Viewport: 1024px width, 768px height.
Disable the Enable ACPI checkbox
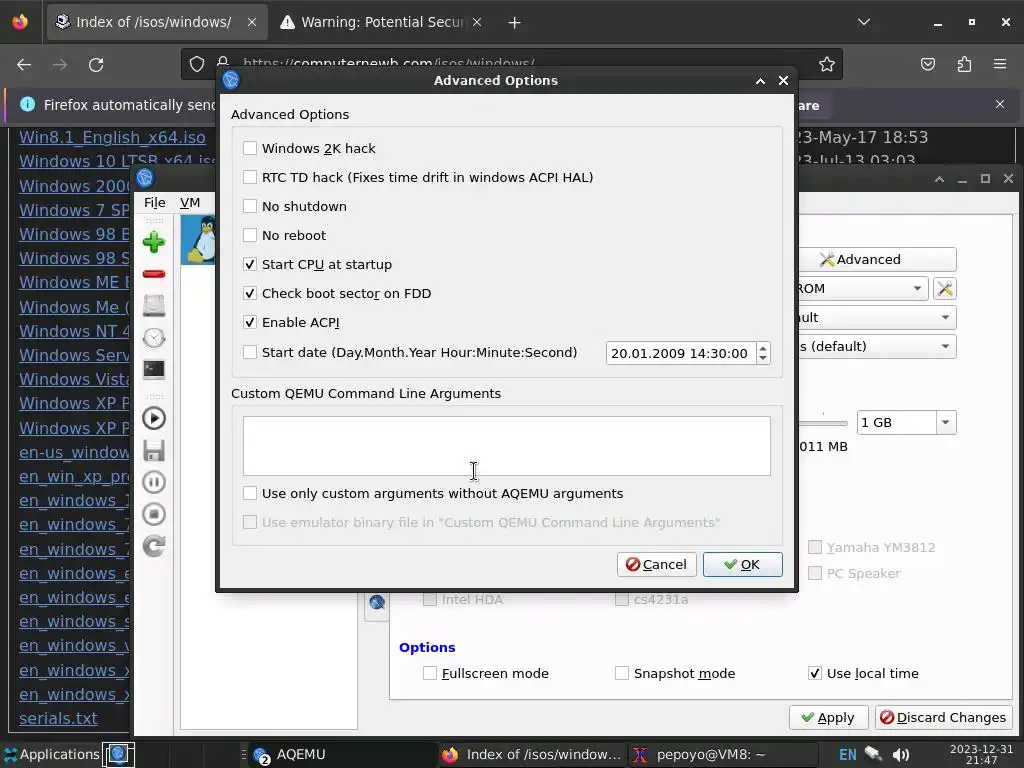click(249, 323)
